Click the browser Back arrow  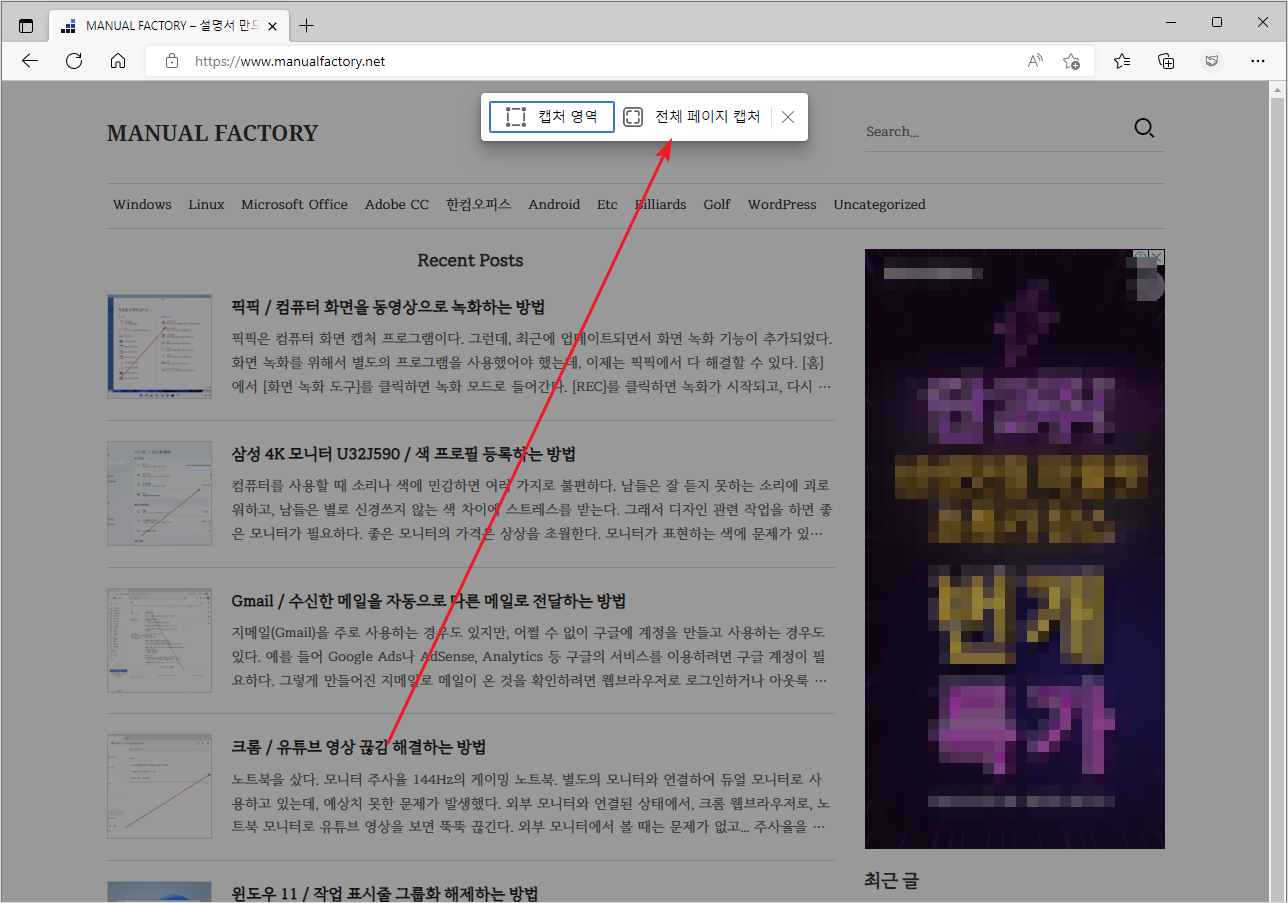pos(30,61)
